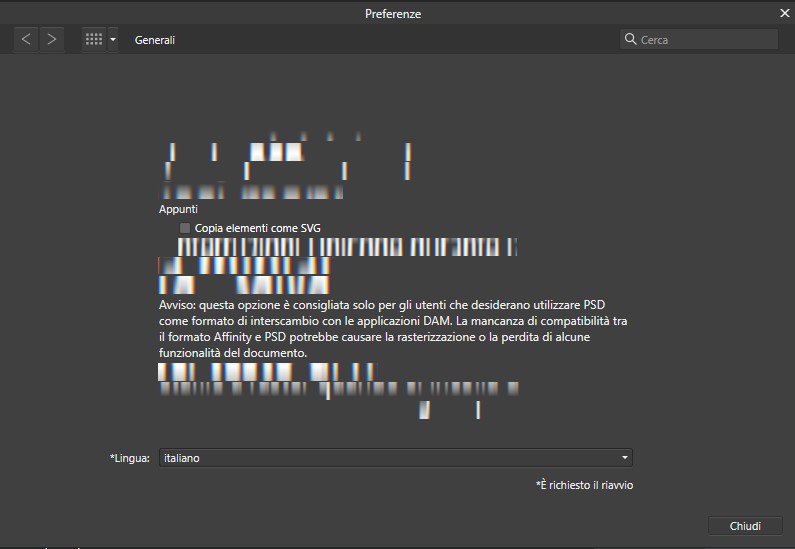Open the preferences grid overview icon

94,39
